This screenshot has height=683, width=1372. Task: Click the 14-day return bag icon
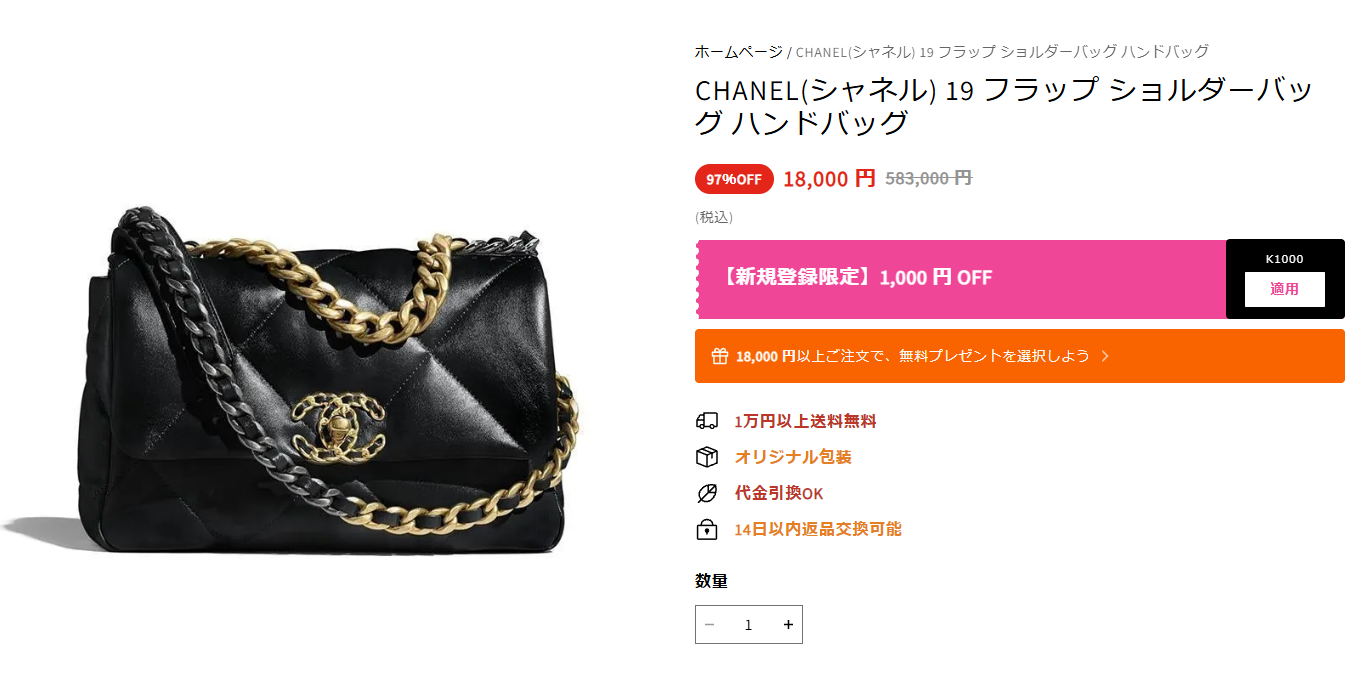(707, 529)
